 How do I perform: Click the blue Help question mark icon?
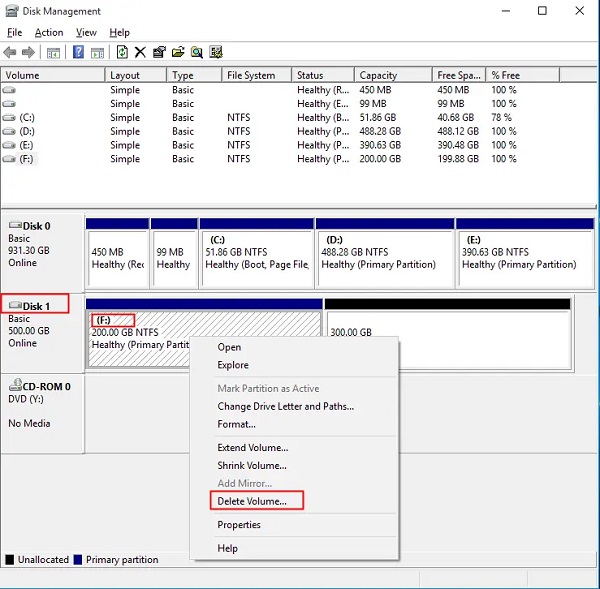click(x=78, y=52)
